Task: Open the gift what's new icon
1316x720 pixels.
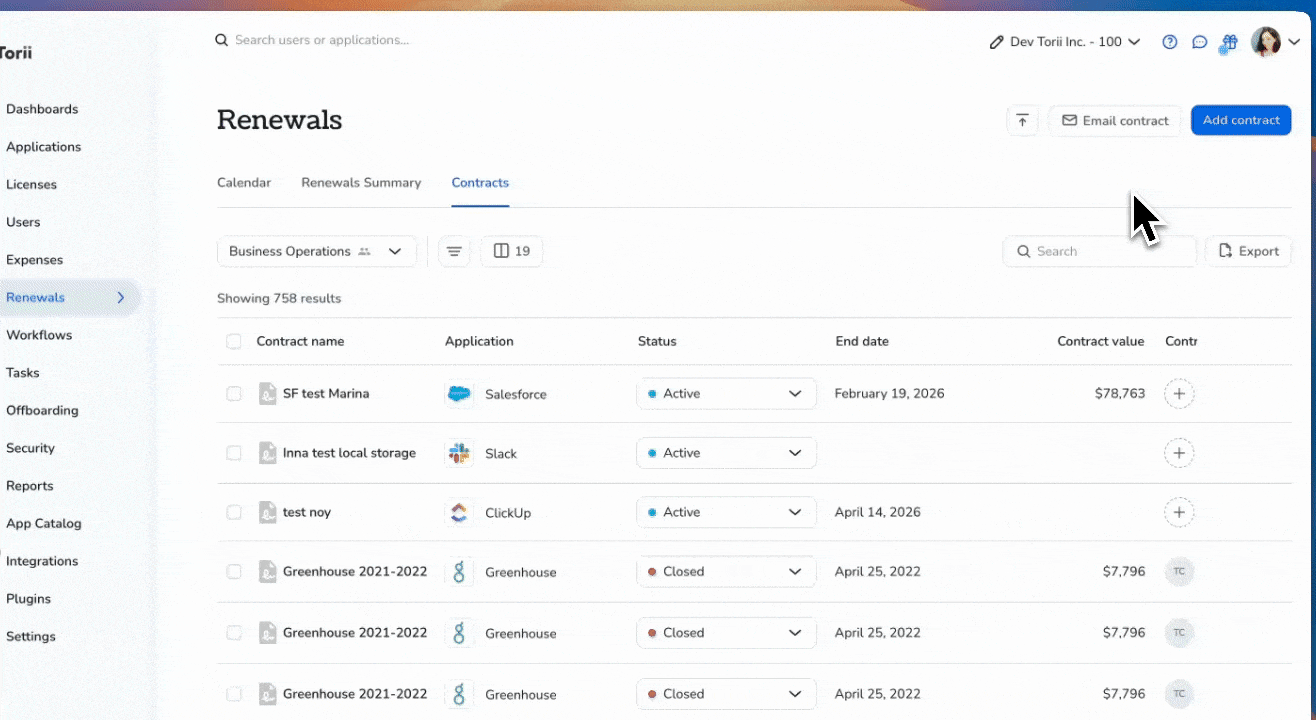Action: [x=1229, y=42]
